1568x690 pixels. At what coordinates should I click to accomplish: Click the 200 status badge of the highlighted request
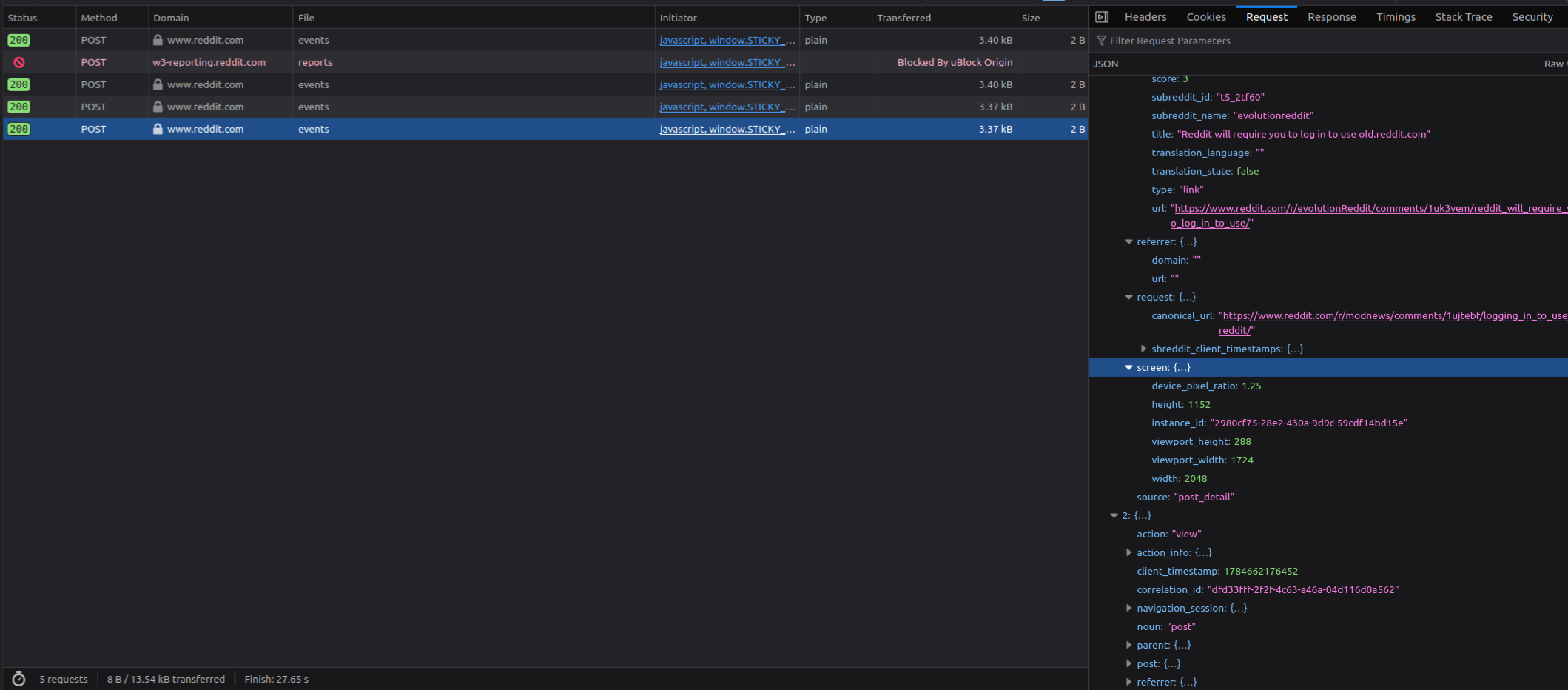19,129
